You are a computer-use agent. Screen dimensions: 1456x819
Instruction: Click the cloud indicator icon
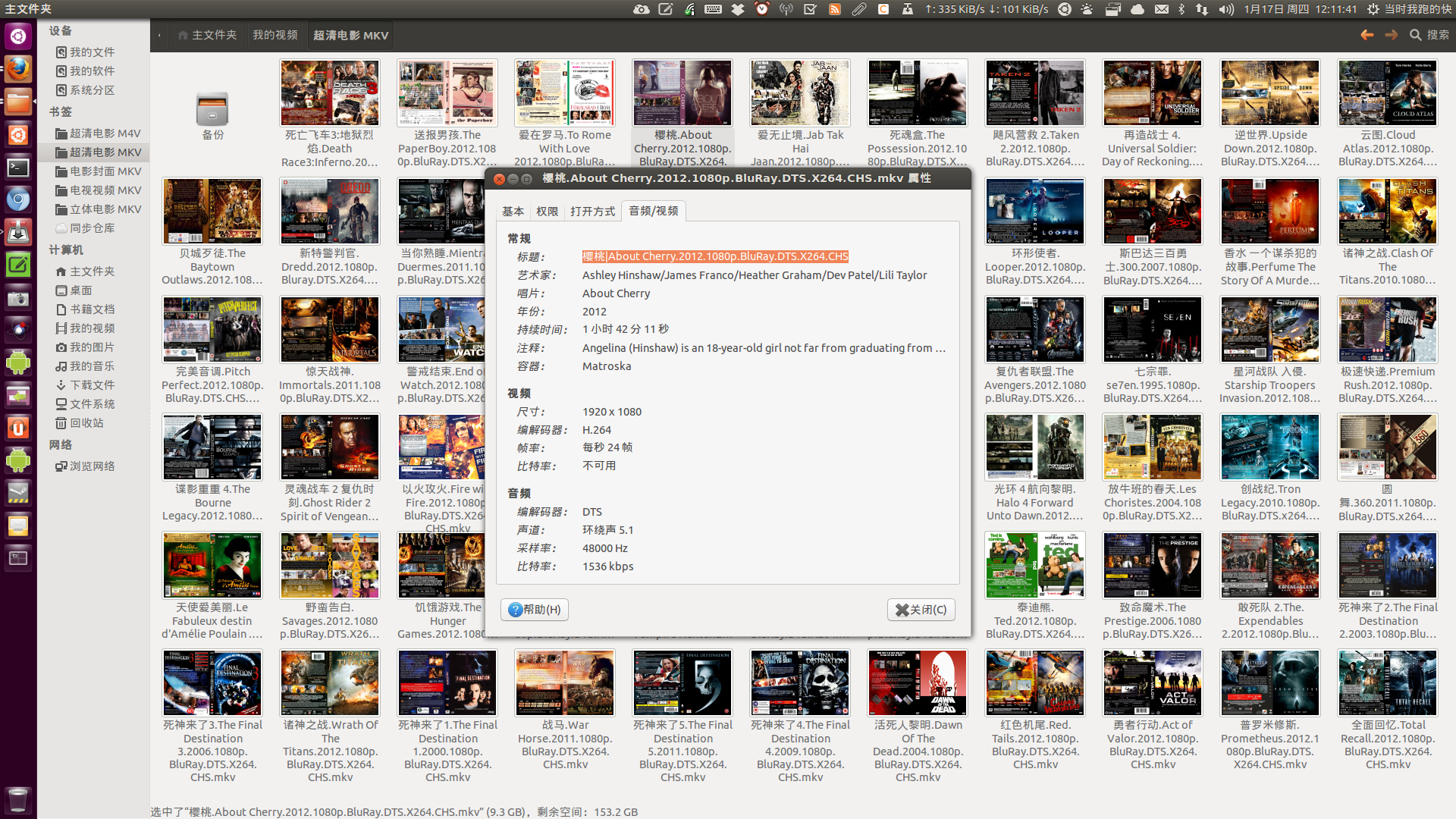tap(1137, 9)
